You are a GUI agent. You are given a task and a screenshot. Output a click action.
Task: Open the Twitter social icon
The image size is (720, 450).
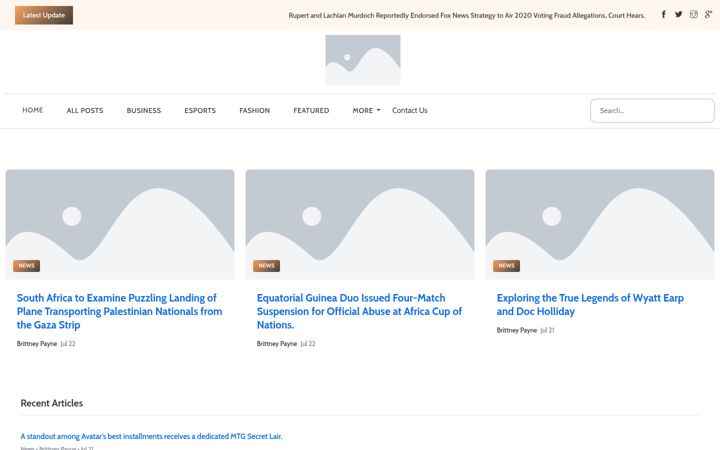click(678, 14)
